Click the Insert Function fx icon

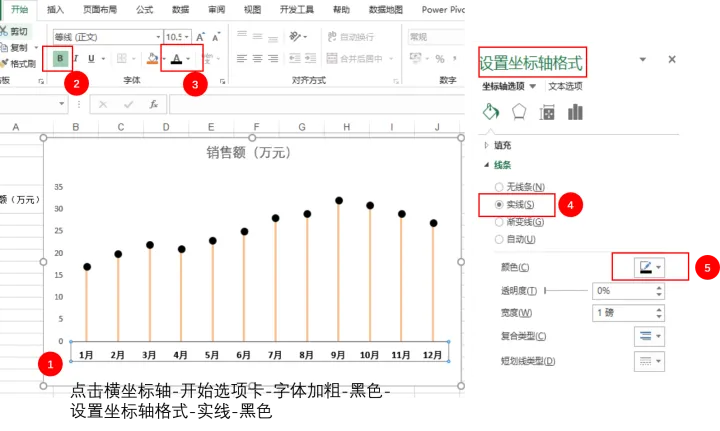(153, 105)
